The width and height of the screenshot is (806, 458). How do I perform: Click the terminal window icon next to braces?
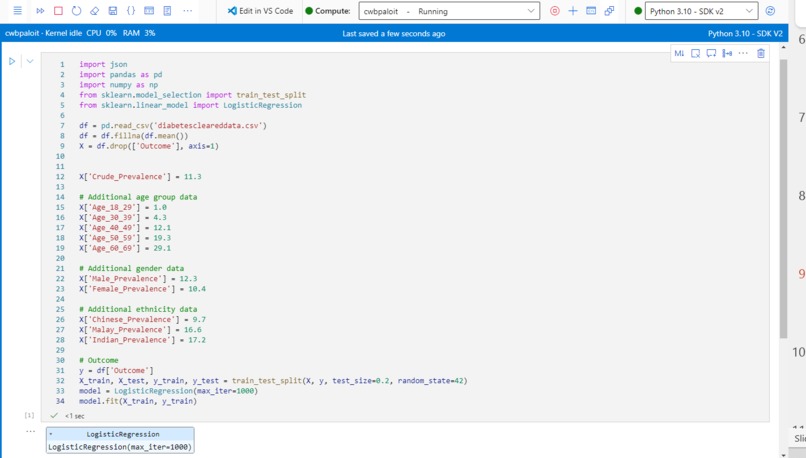149,10
